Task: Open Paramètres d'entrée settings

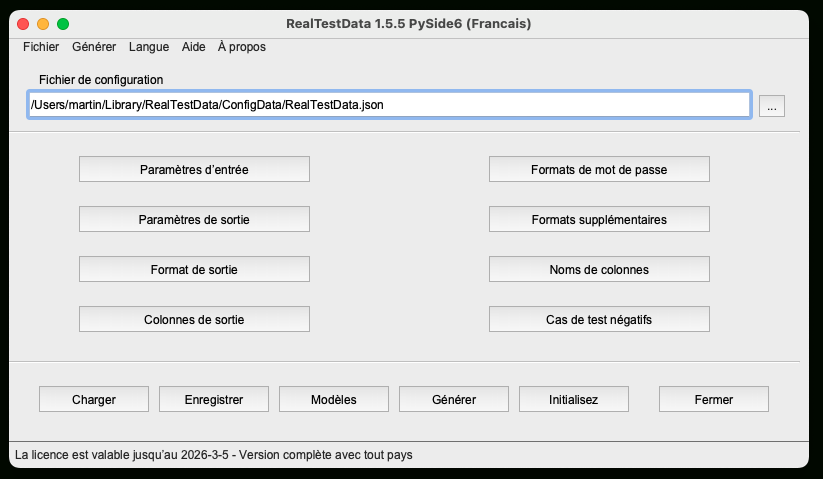Action: (194, 169)
